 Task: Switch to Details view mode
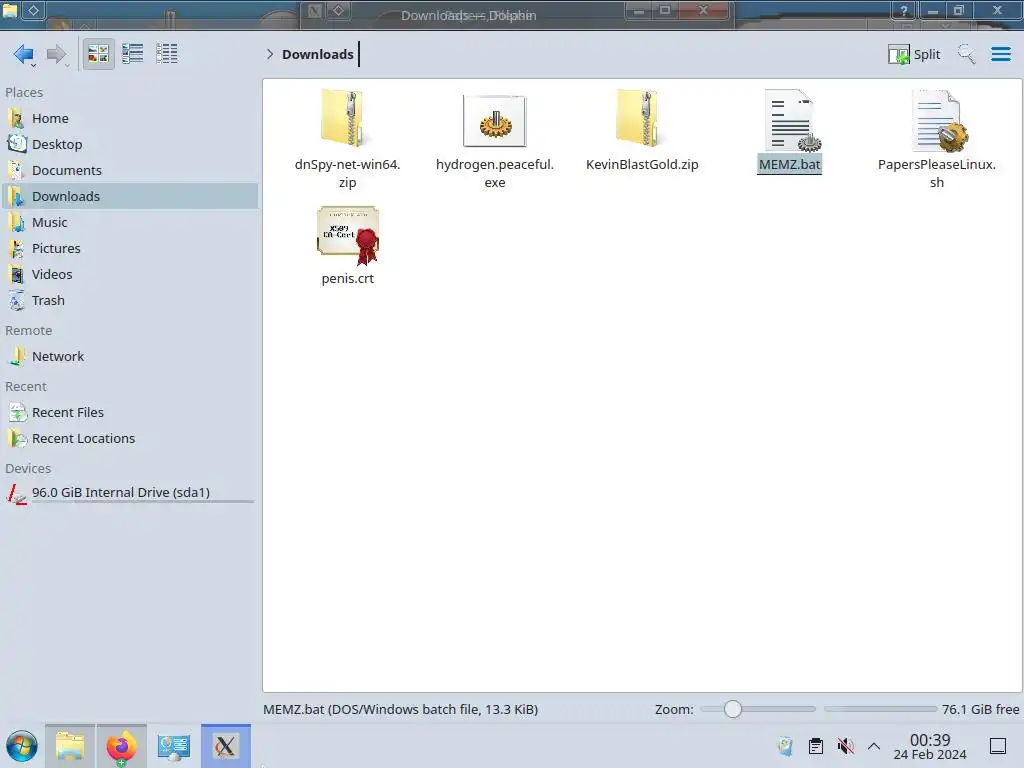[167, 54]
